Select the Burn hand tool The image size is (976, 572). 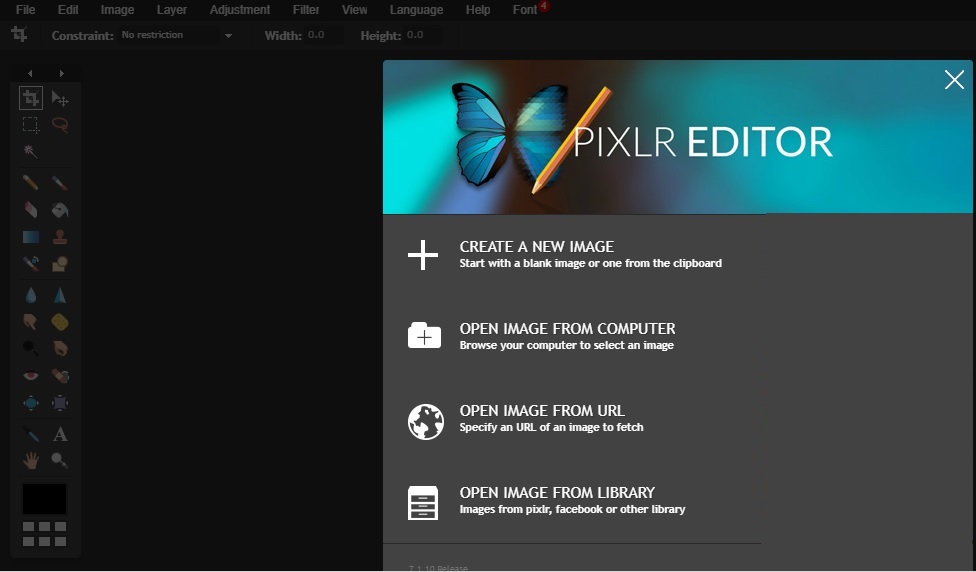(60, 349)
